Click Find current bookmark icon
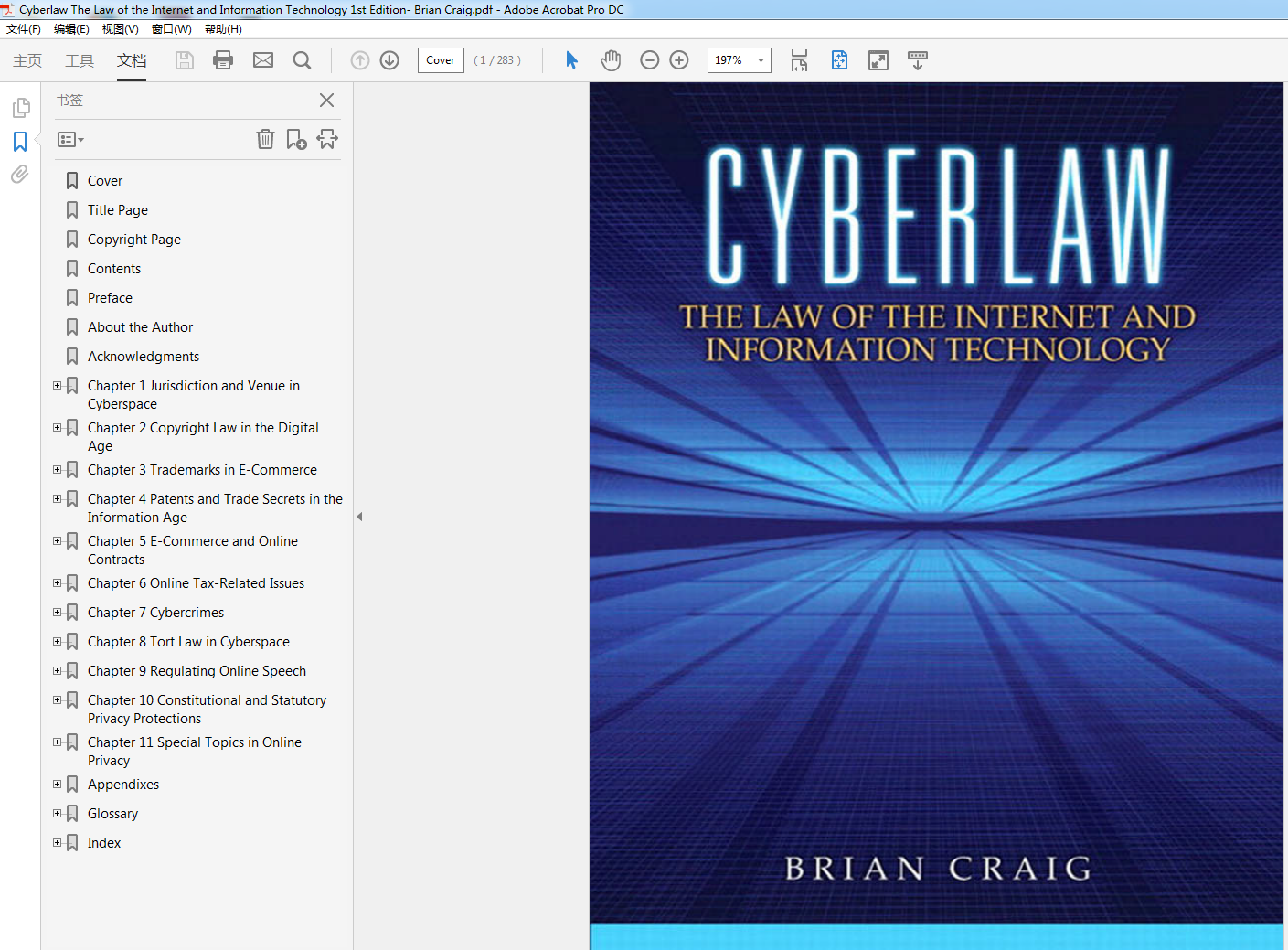Image resolution: width=1288 pixels, height=950 pixels. click(x=327, y=139)
